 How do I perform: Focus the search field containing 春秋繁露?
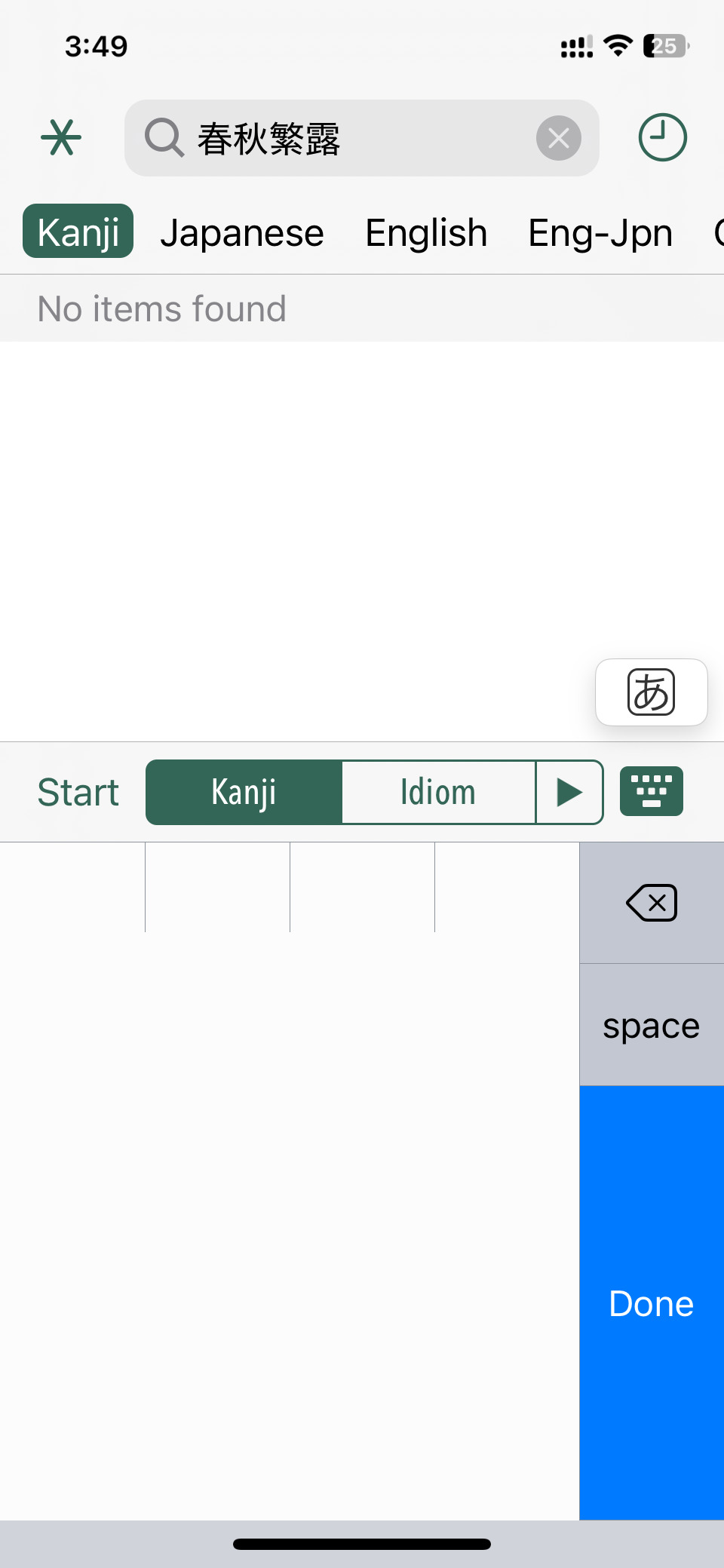[x=362, y=138]
